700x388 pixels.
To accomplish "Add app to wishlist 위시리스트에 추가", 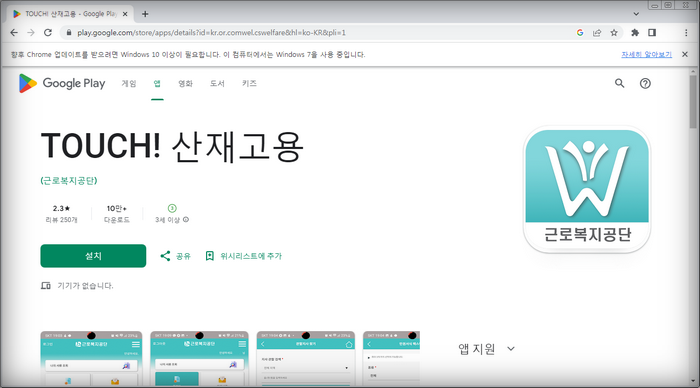I will coord(244,256).
